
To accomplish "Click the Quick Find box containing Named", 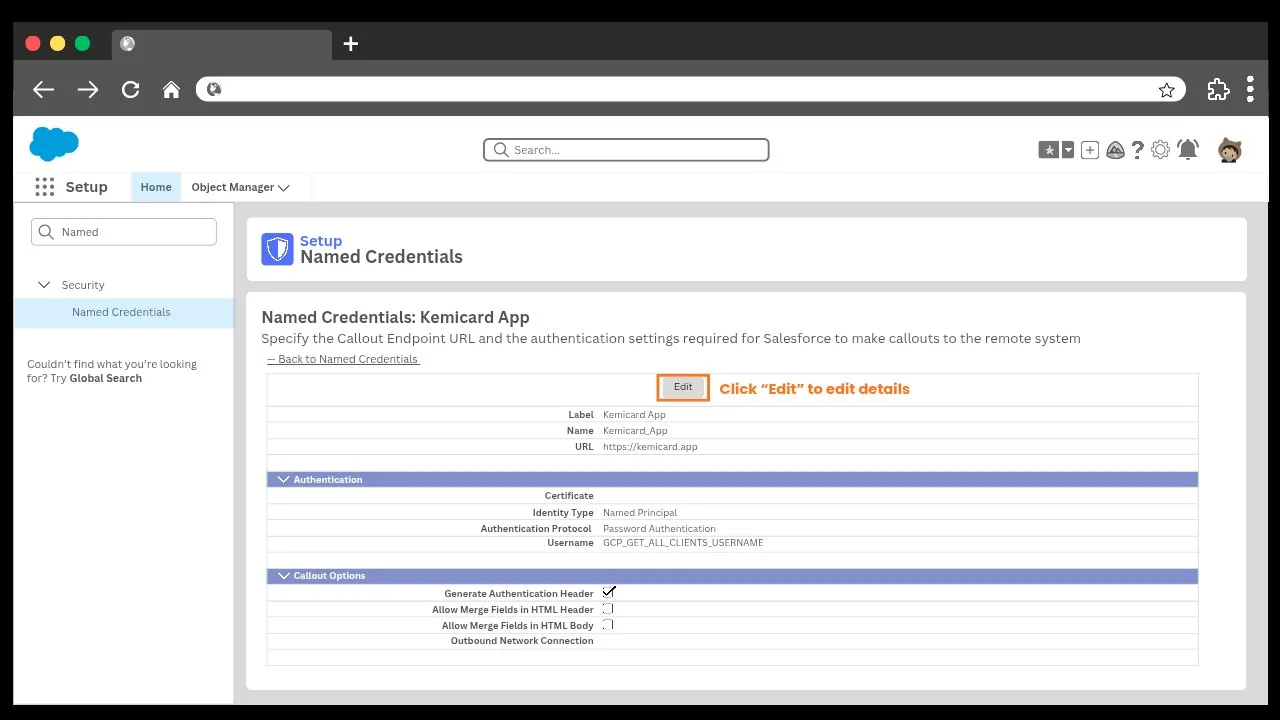I will pyautogui.click(x=124, y=232).
